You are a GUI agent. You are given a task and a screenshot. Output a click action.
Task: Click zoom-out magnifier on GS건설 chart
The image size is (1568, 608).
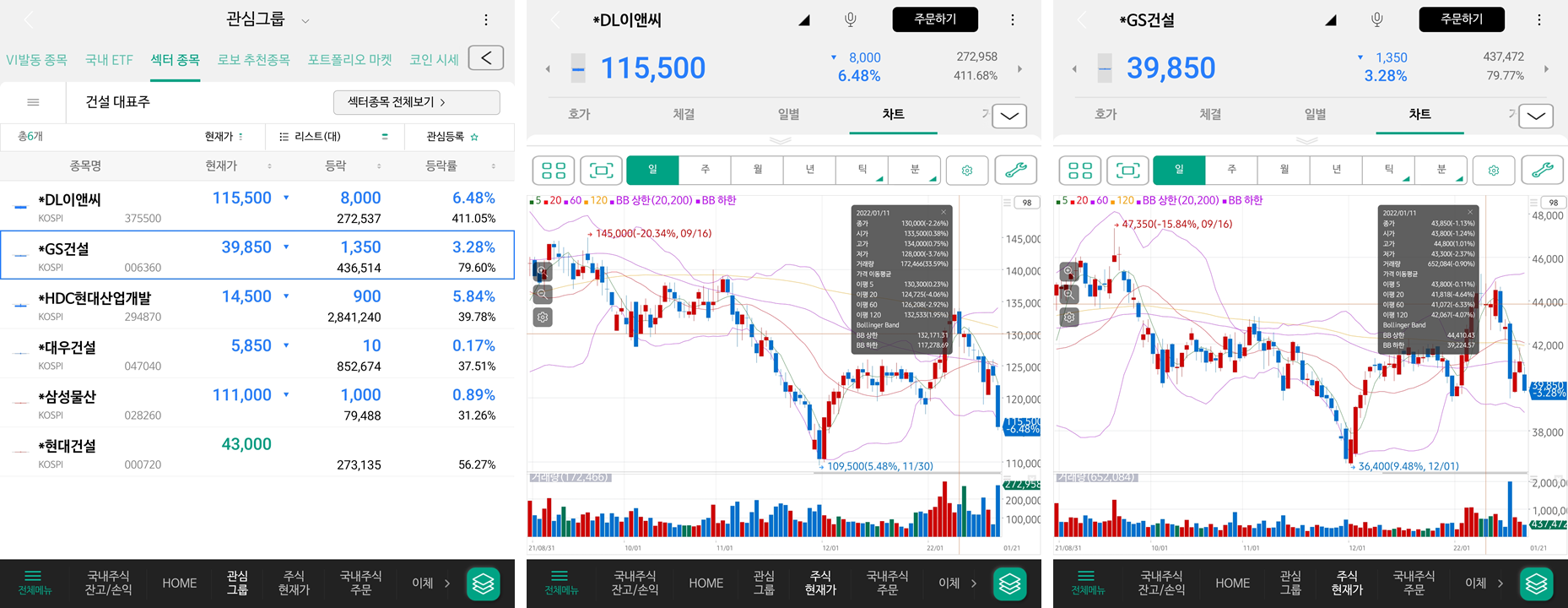[1069, 294]
